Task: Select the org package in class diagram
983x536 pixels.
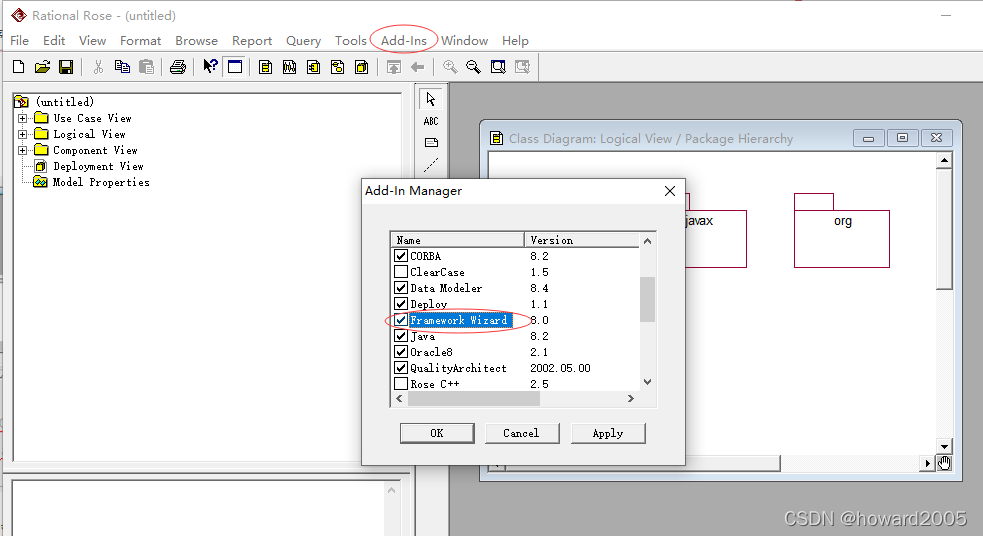Action: (x=842, y=231)
